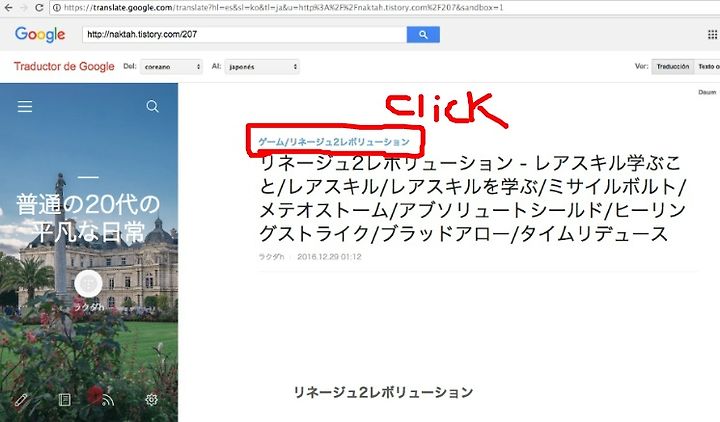The height and width of the screenshot is (422, 720).
Task: Click the round profile avatar
Action: [88, 284]
